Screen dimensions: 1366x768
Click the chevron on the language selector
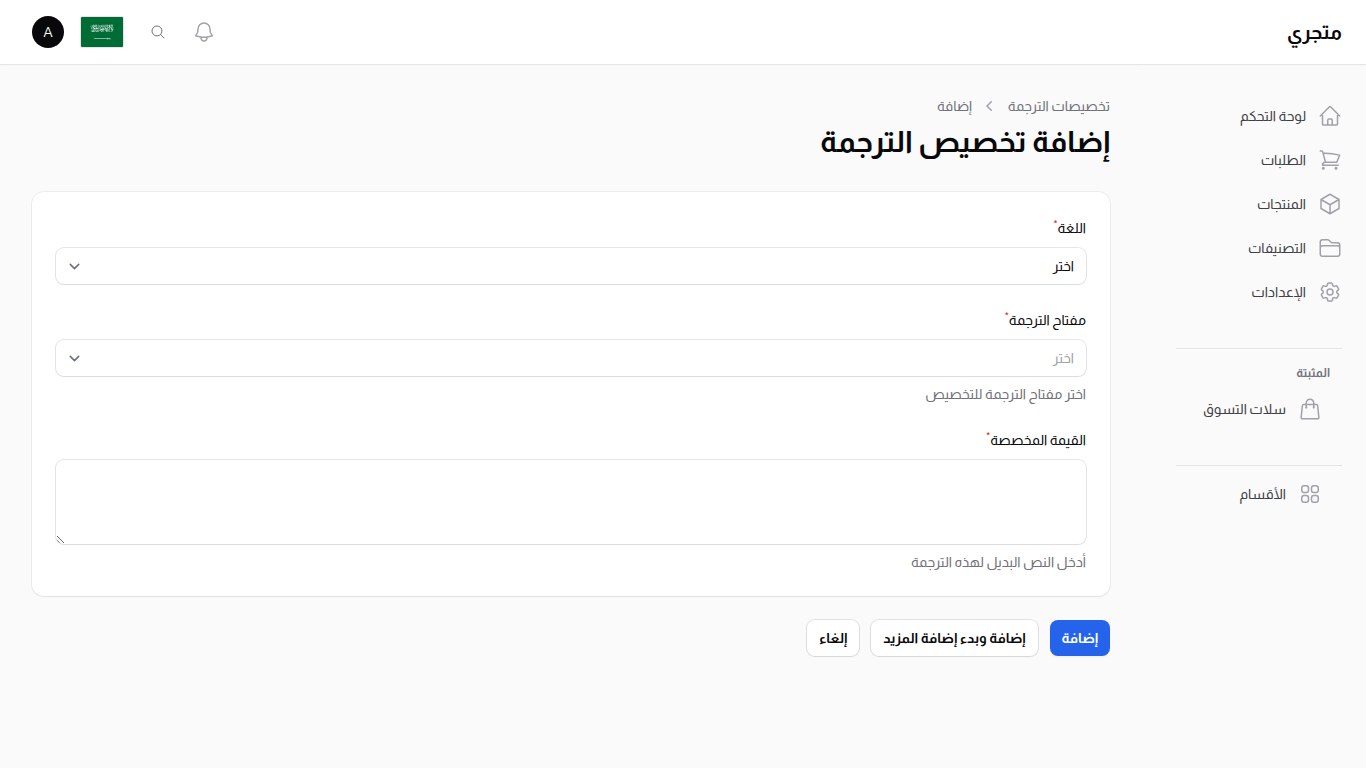coord(73,266)
